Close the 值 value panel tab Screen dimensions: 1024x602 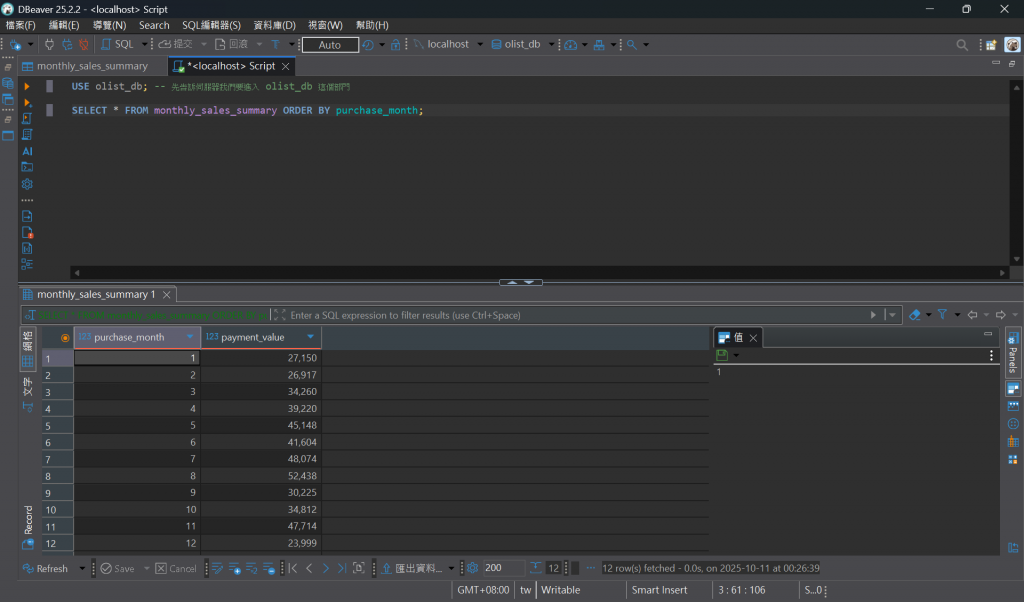point(753,338)
